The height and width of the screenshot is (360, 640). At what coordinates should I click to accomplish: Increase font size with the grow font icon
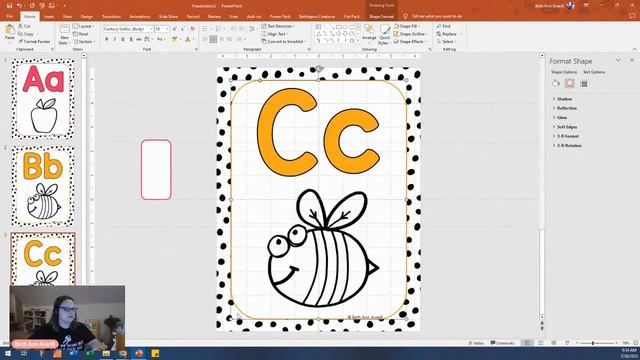(174, 29)
